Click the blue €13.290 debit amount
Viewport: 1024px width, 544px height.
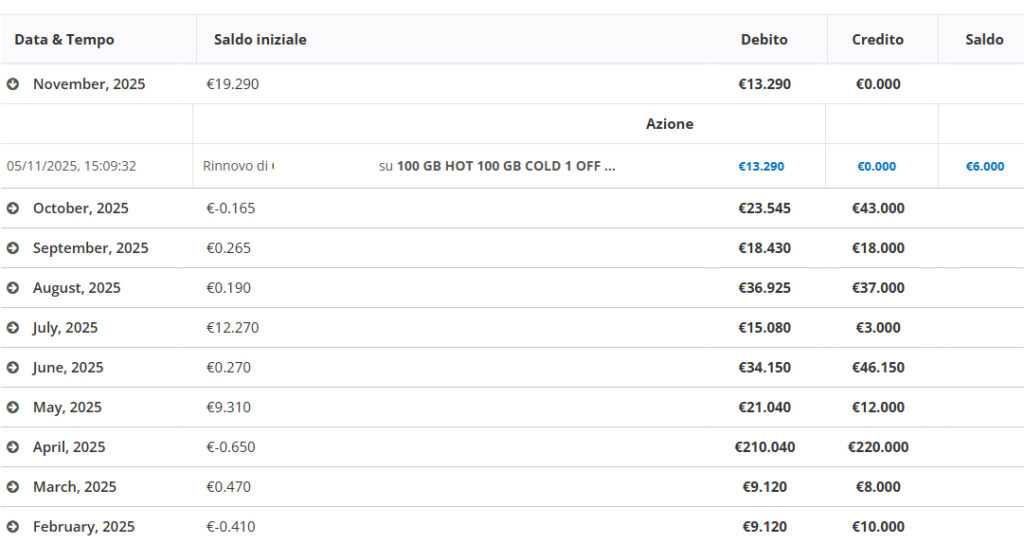pos(761,167)
